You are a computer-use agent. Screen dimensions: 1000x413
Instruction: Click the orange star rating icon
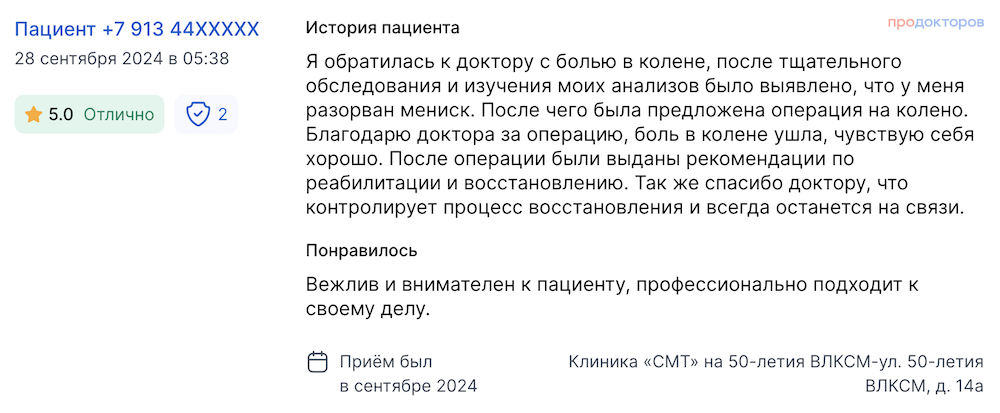click(33, 115)
